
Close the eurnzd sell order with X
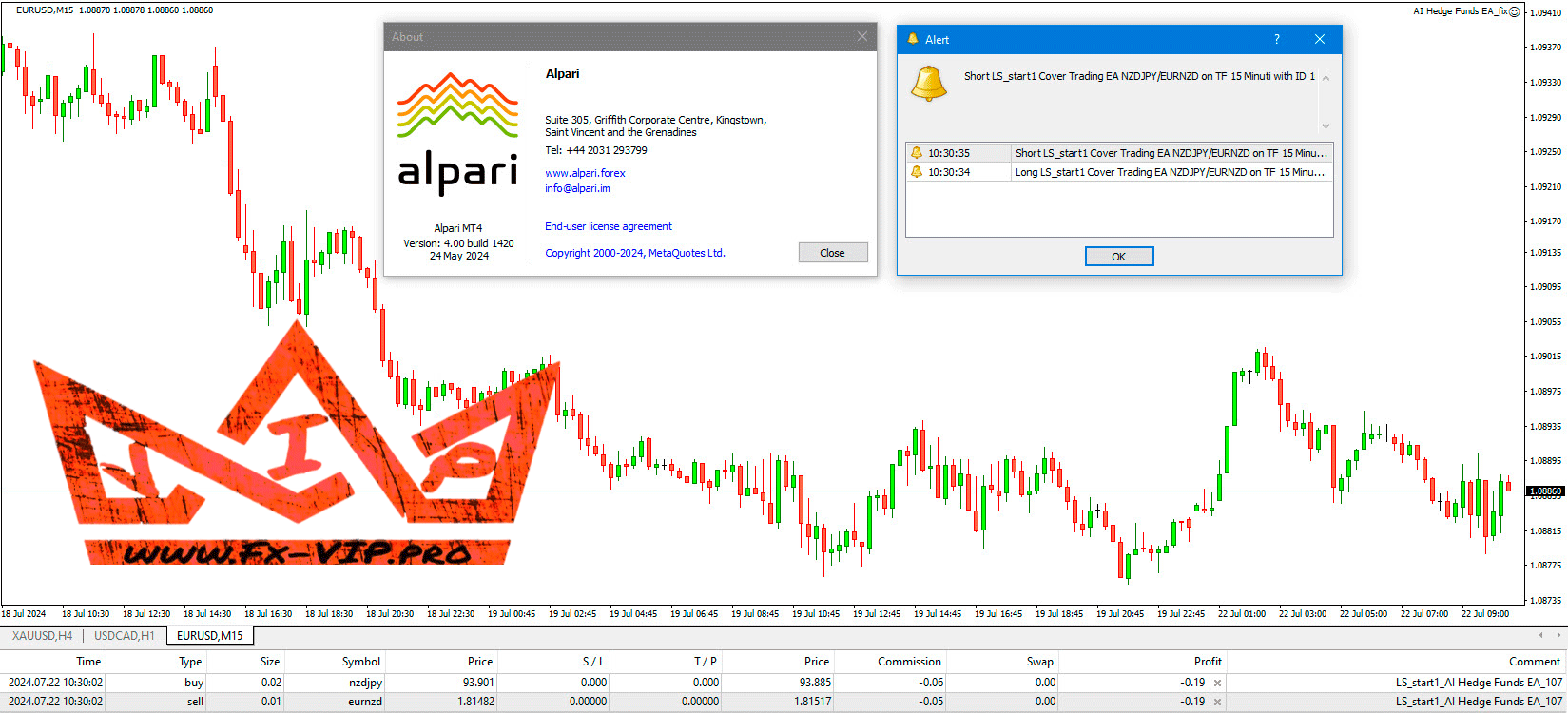click(1217, 702)
